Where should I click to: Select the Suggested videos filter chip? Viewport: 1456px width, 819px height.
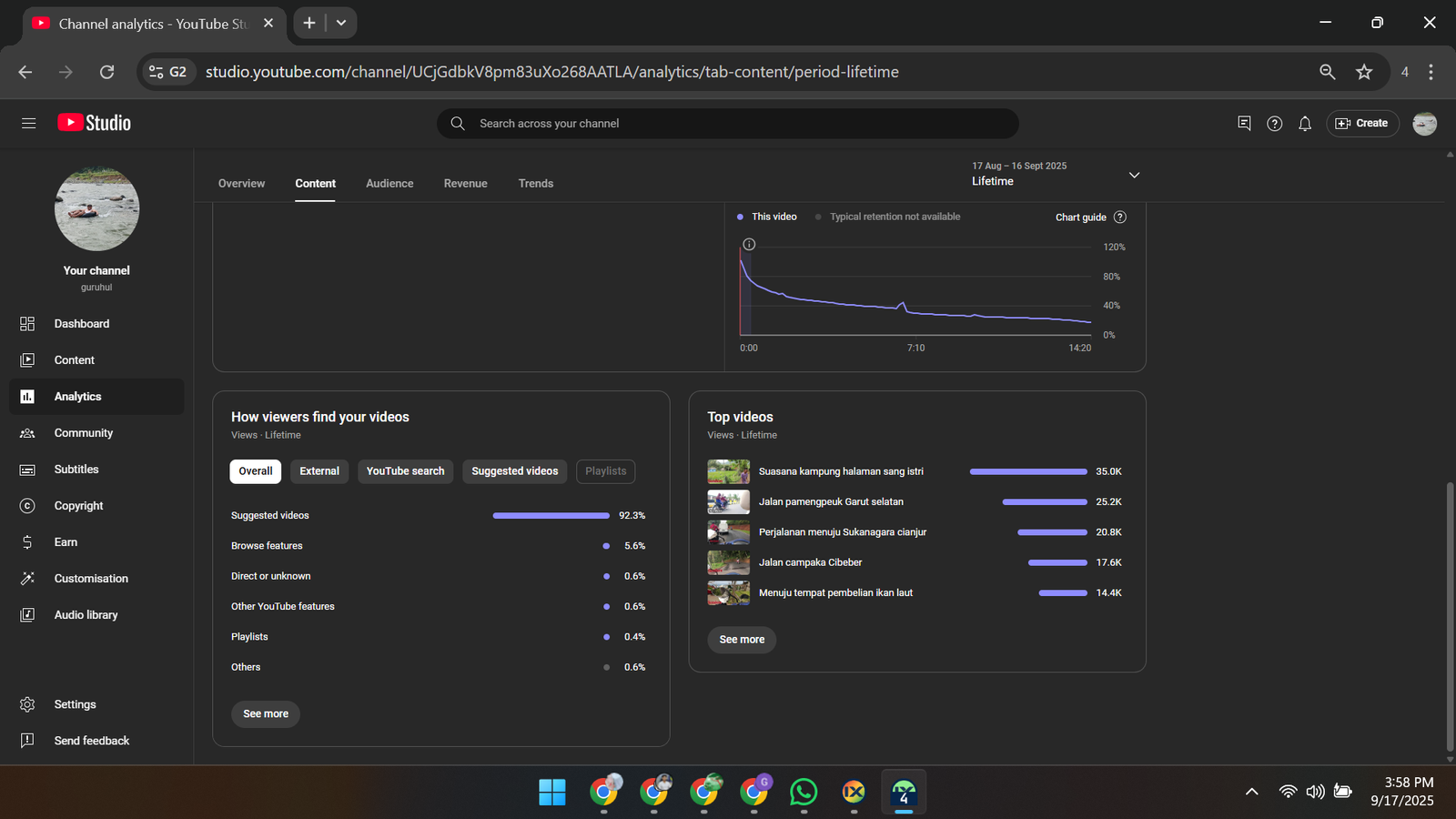(514, 471)
